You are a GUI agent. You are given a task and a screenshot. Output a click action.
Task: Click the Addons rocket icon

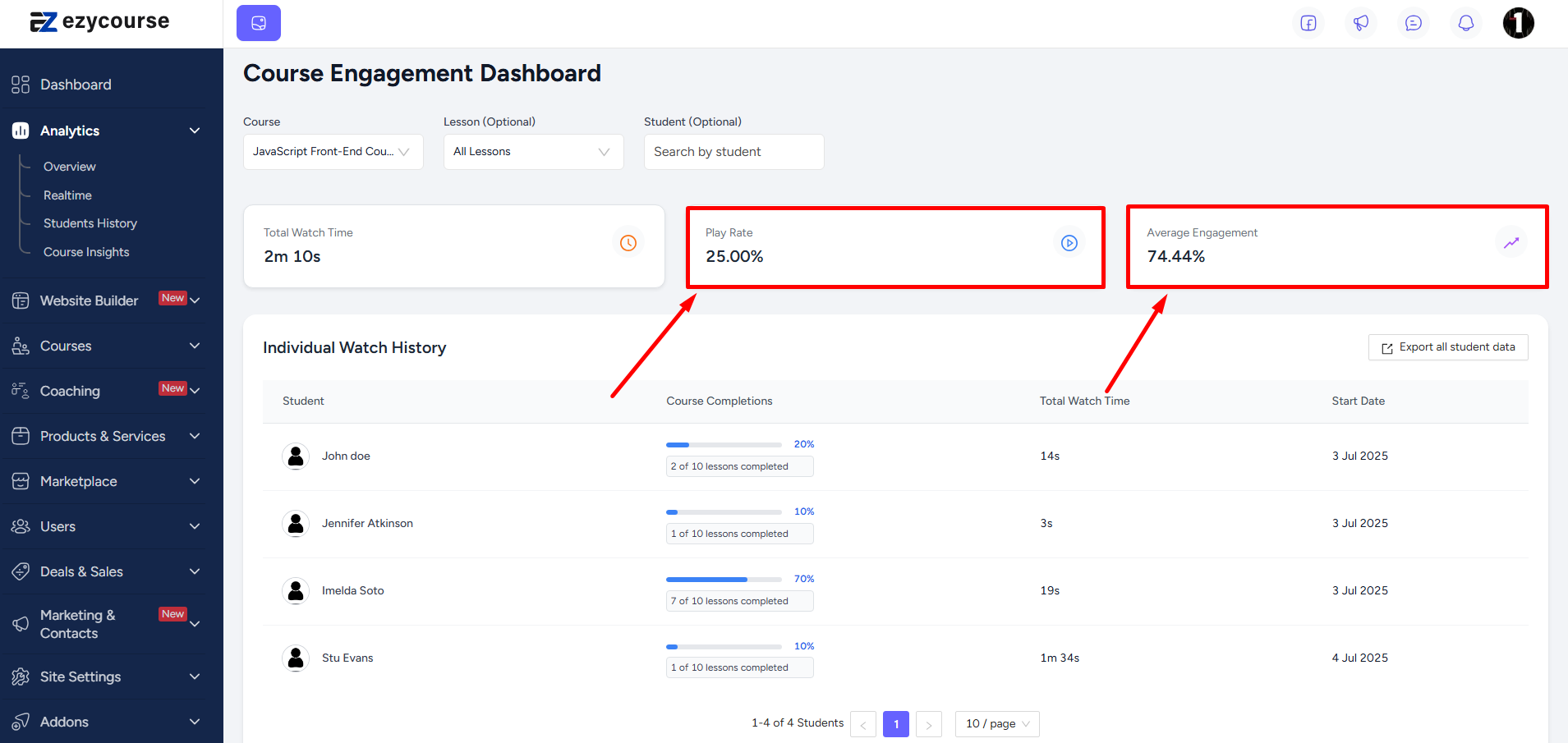pyautogui.click(x=21, y=722)
